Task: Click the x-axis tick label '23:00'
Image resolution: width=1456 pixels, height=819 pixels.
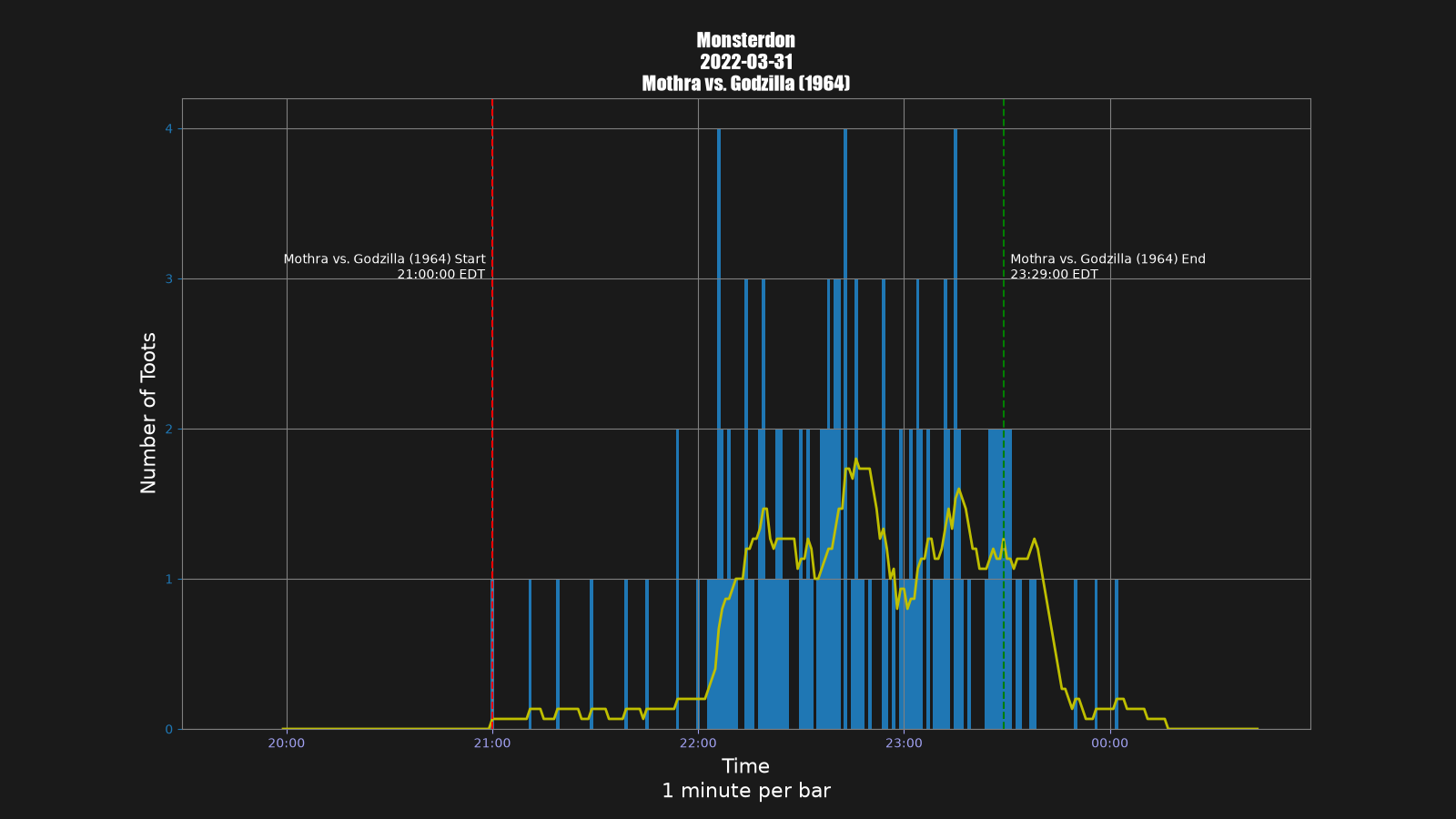Action: coord(904,743)
